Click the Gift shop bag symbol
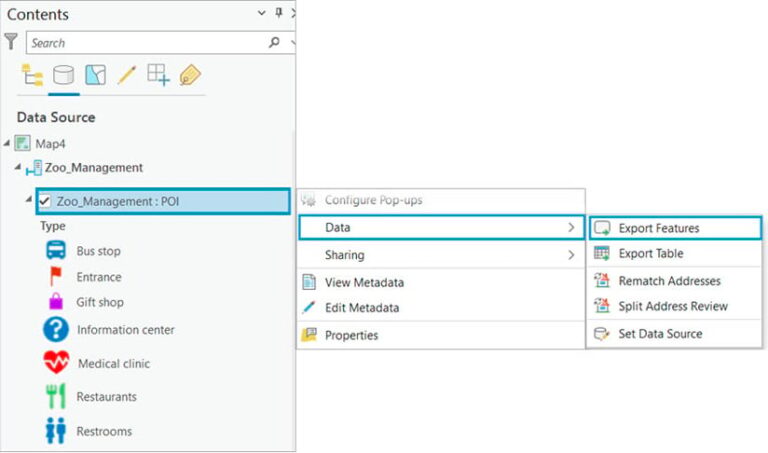Image resolution: width=768 pixels, height=453 pixels. 56,301
